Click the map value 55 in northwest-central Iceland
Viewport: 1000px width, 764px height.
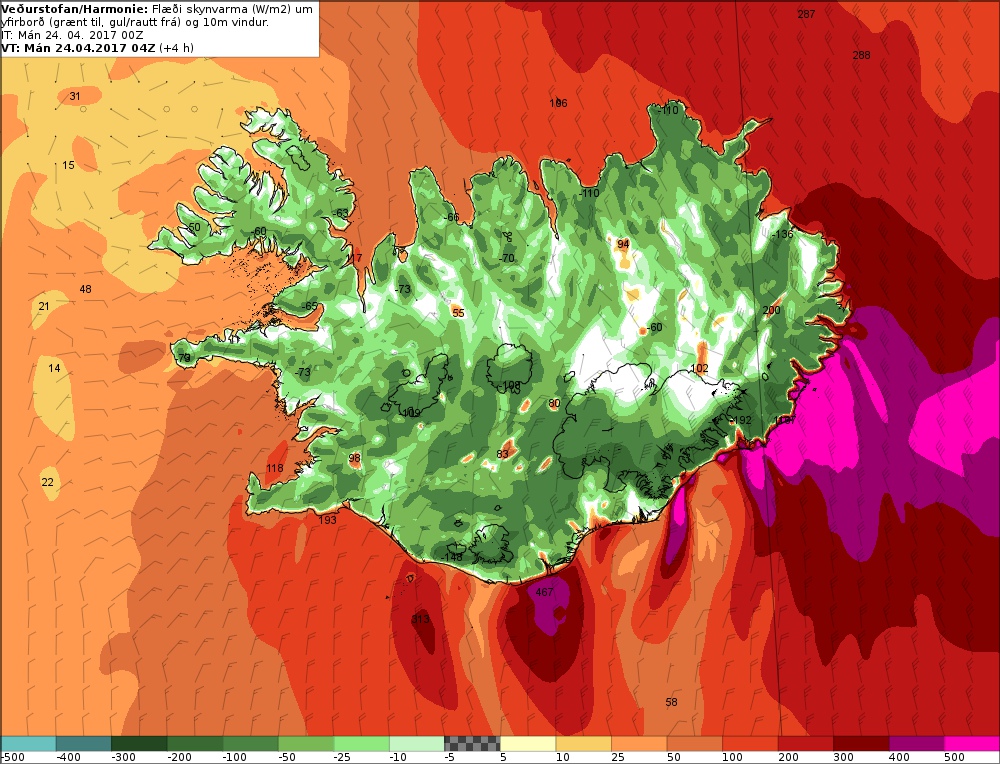tap(458, 312)
